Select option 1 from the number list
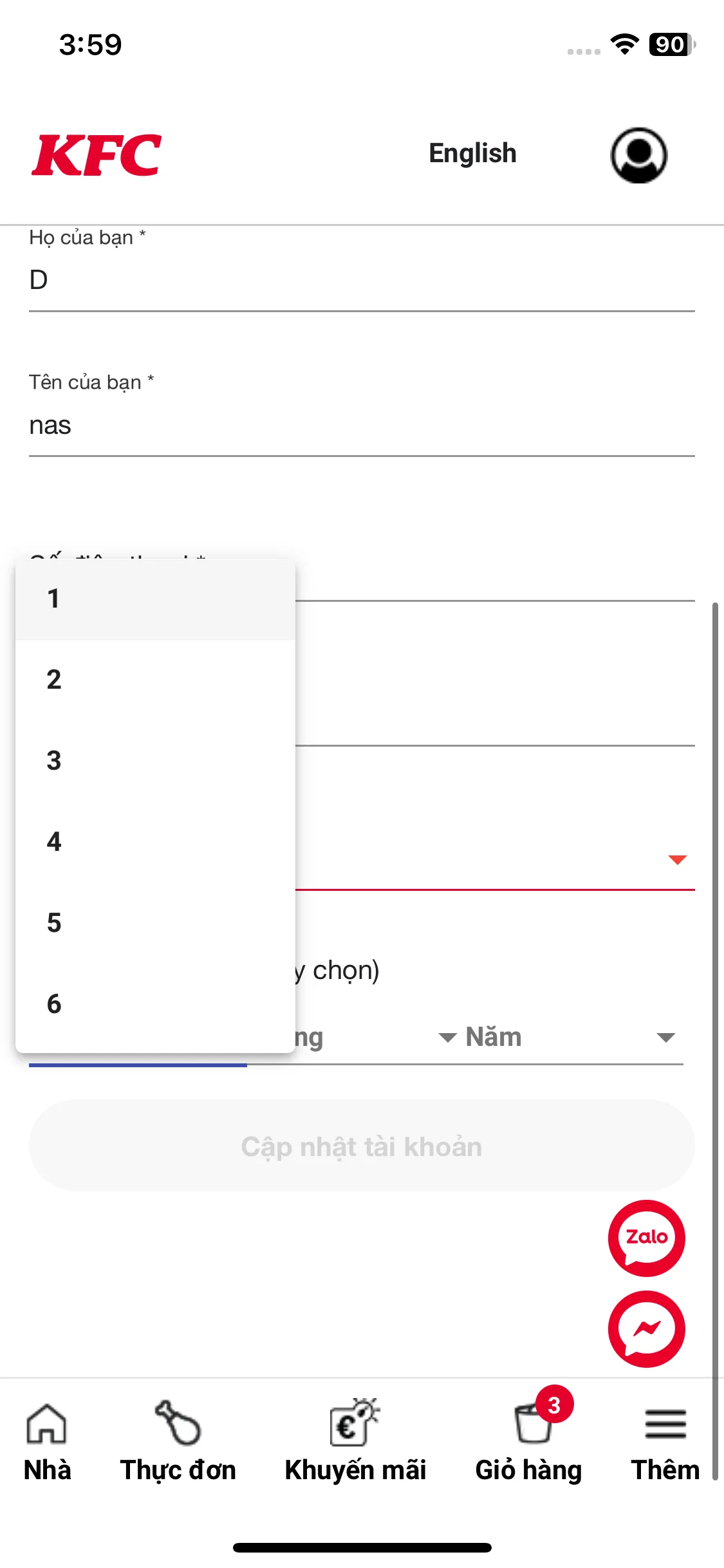Image resolution: width=724 pixels, height=1568 pixels. click(x=53, y=599)
